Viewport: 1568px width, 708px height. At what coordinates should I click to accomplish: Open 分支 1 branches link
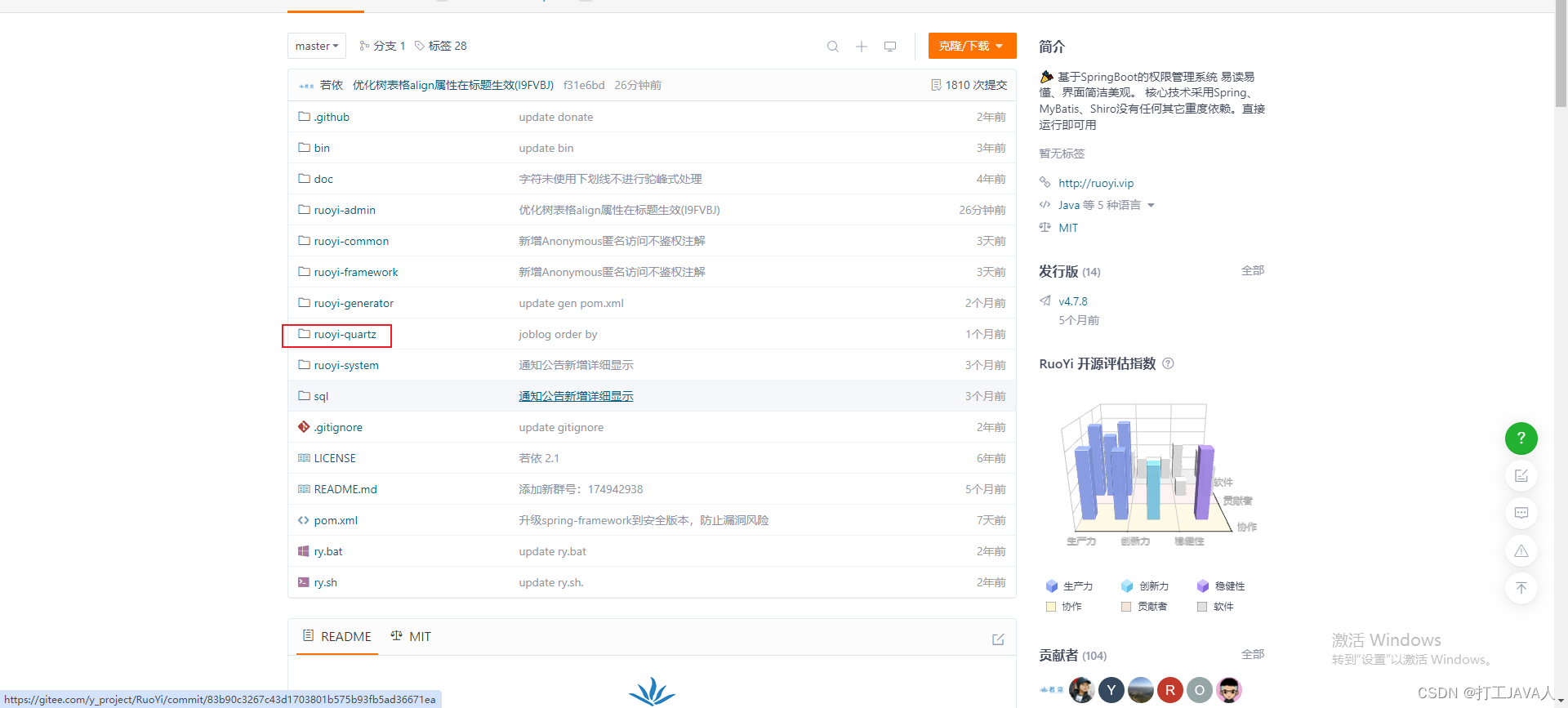tap(382, 46)
